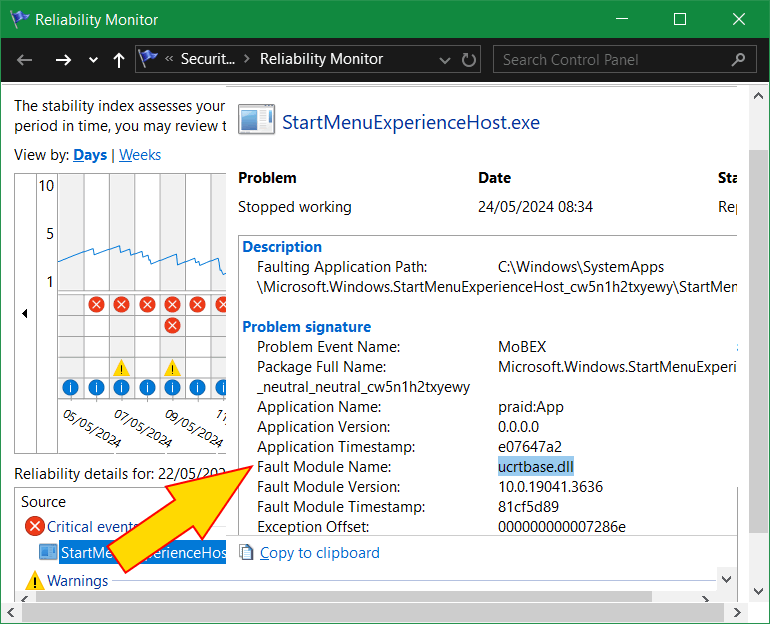Click the warning triangle above 09/05/2024
This screenshot has height=624, width=770.
[172, 368]
